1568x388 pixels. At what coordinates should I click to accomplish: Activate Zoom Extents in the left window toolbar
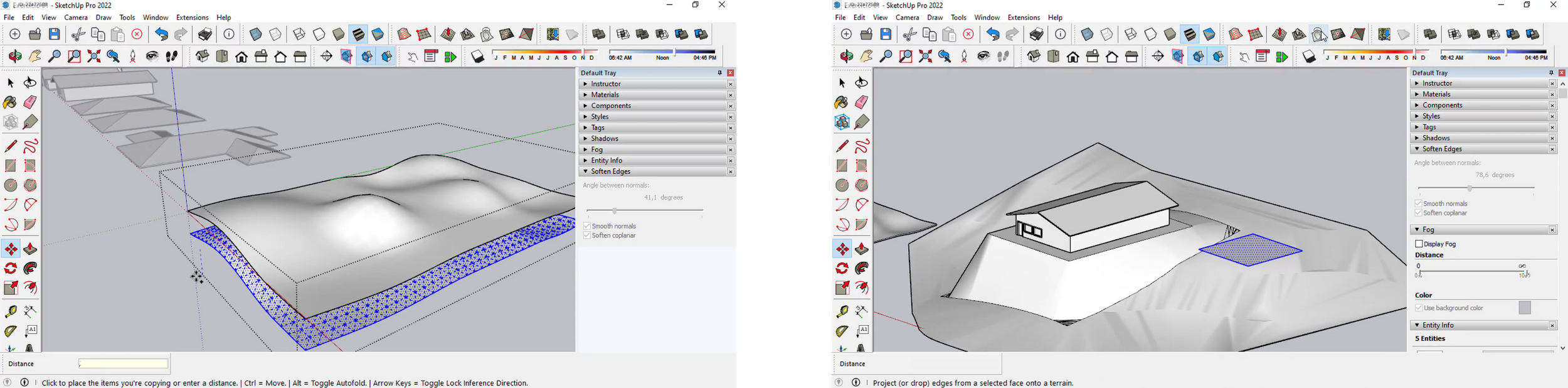coord(94,57)
